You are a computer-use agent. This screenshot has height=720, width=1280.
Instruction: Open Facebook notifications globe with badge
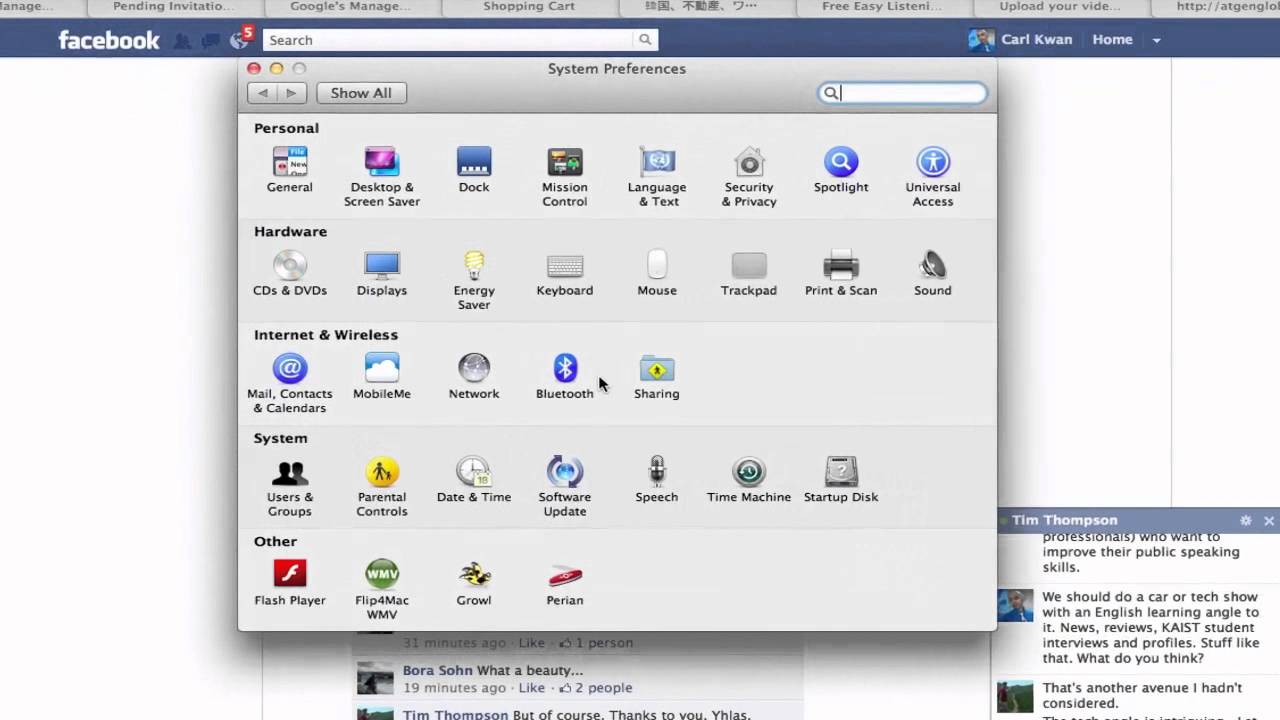[x=240, y=39]
